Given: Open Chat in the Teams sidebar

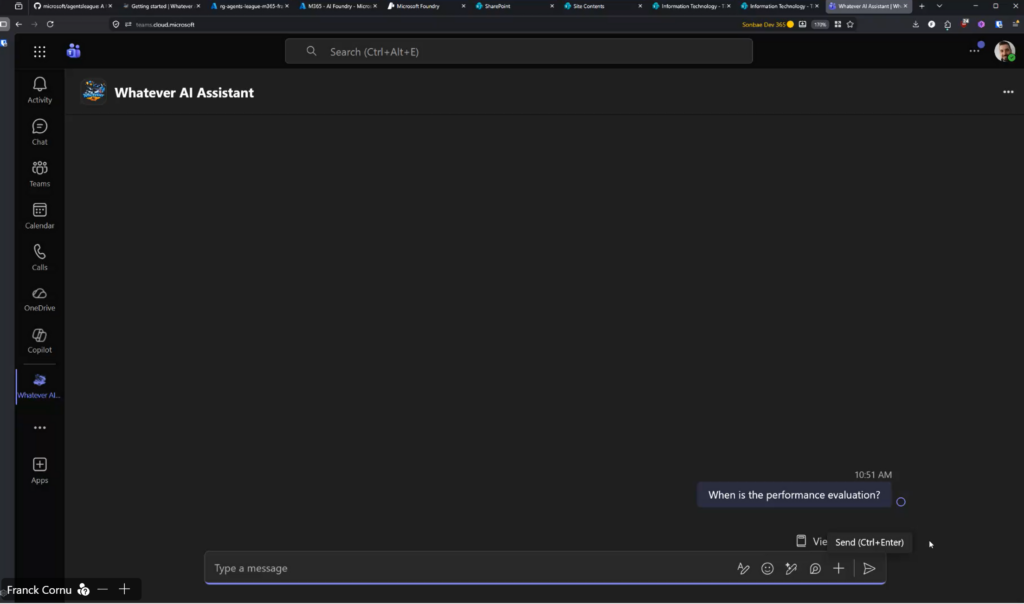Looking at the screenshot, I should pos(39,132).
